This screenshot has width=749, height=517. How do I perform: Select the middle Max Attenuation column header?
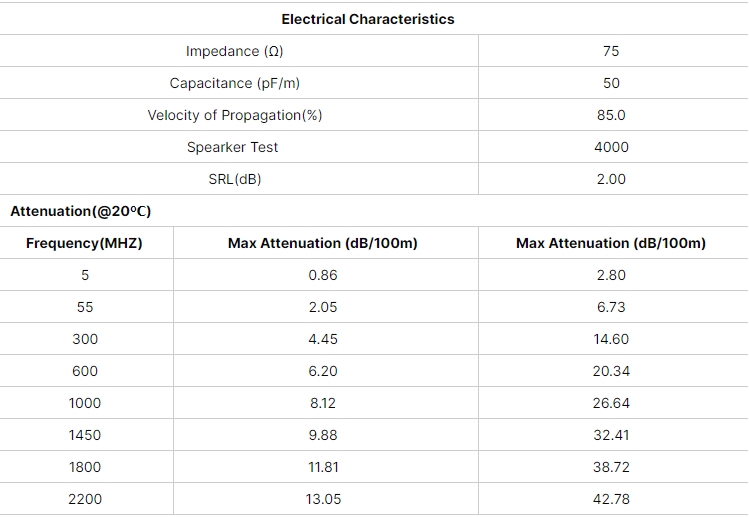(x=322, y=243)
